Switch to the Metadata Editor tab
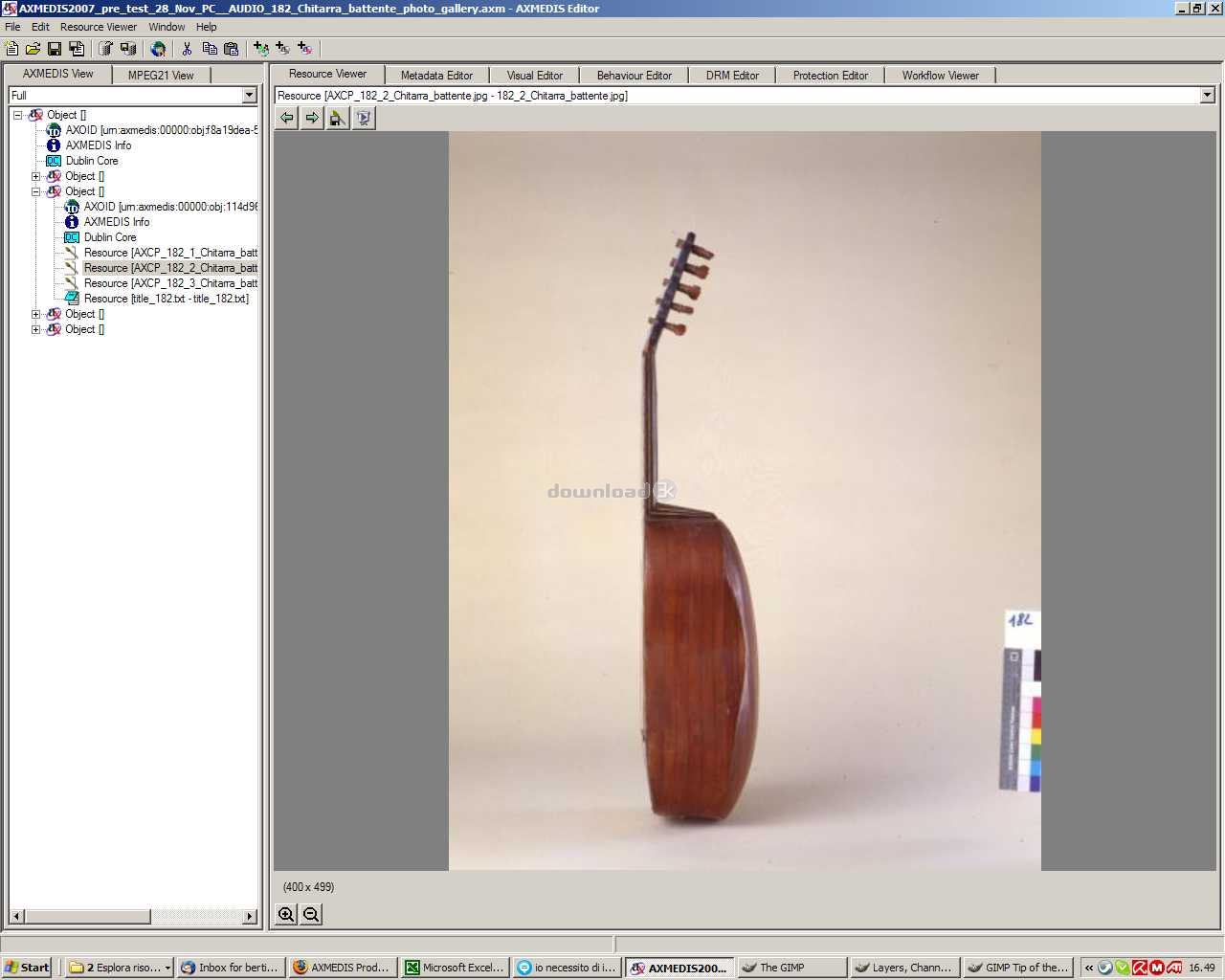 436,75
